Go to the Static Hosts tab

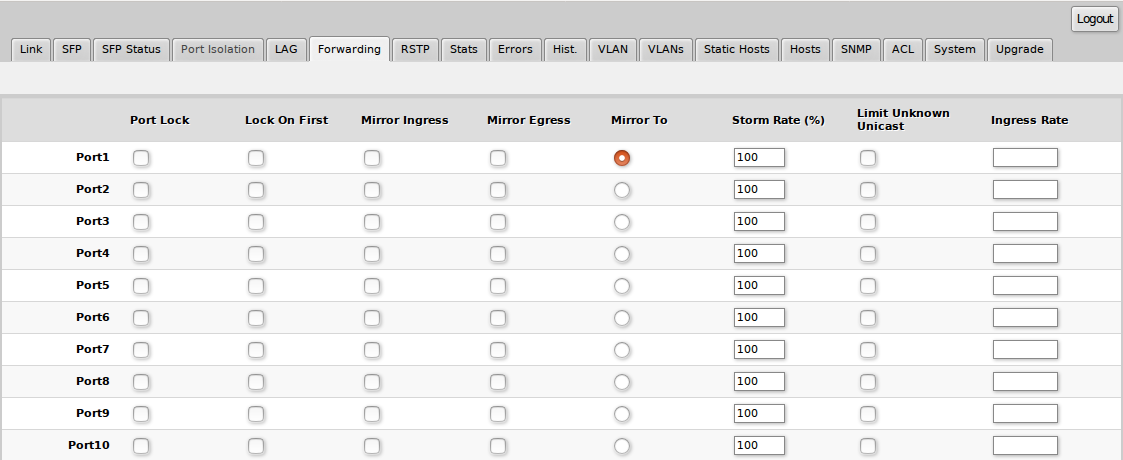(x=737, y=49)
